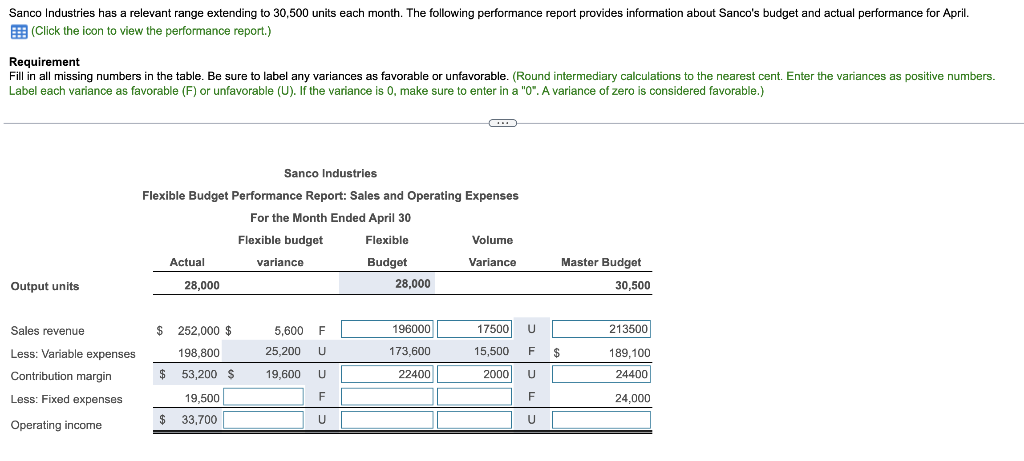Click Fixed expenses Flexible Budget field

coord(388,397)
